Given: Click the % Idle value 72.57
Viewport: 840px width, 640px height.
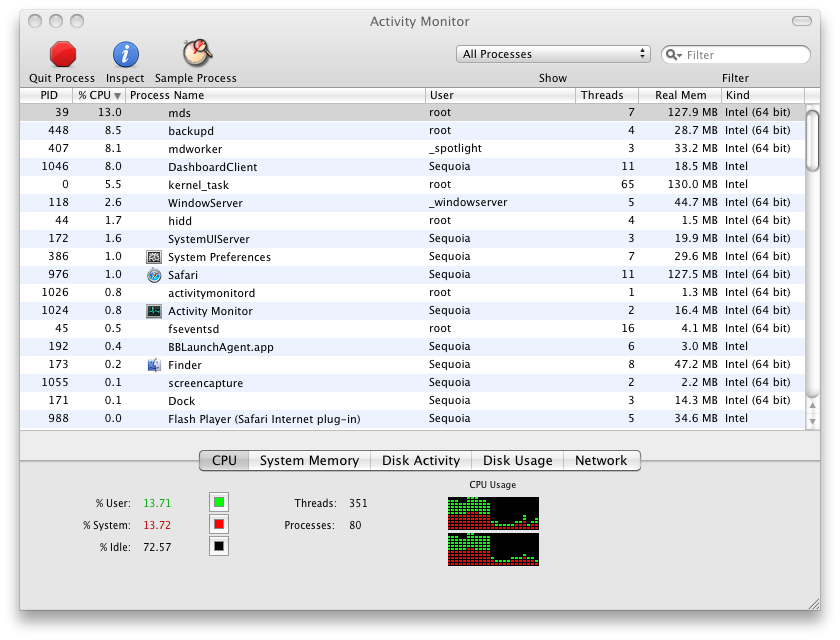Looking at the screenshot, I should [157, 547].
